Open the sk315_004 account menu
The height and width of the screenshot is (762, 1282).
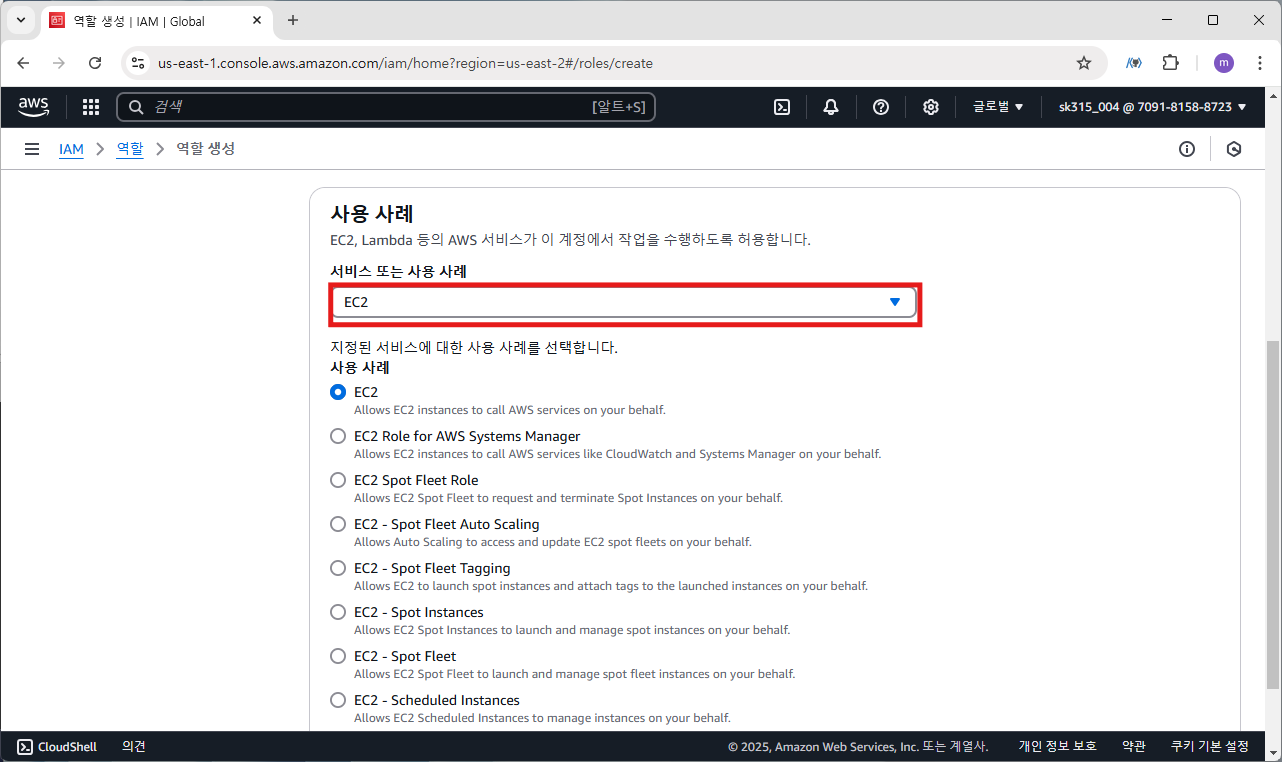point(1153,107)
